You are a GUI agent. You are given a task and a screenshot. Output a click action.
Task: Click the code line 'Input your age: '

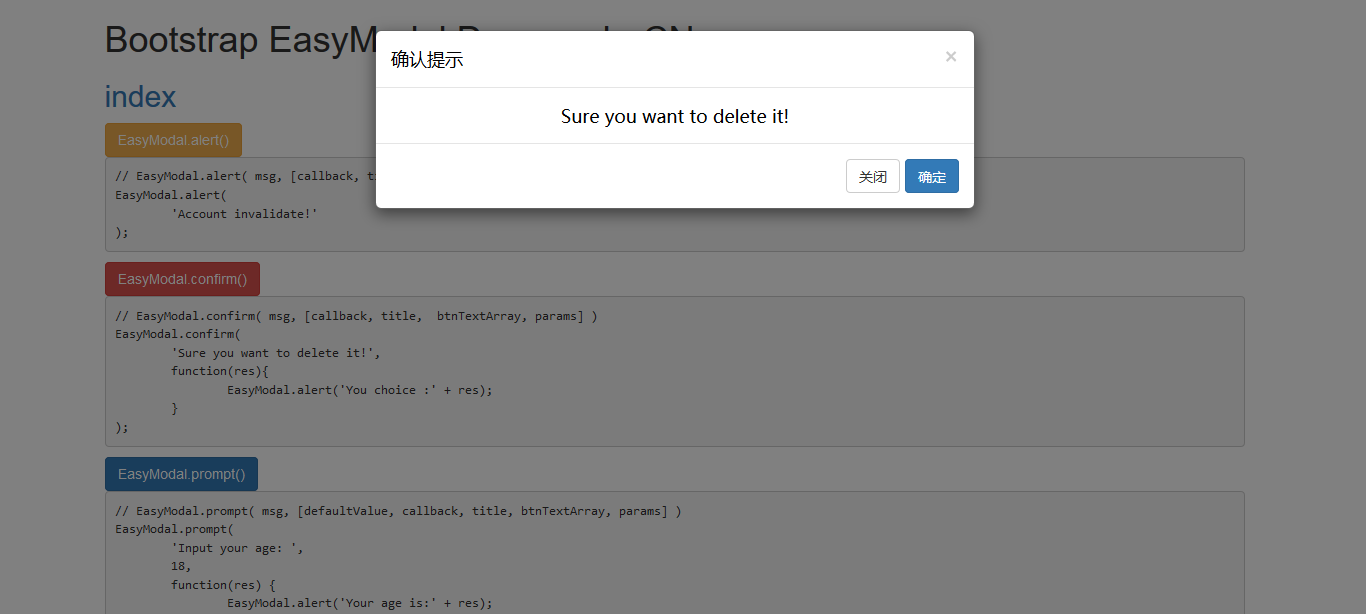click(237, 548)
